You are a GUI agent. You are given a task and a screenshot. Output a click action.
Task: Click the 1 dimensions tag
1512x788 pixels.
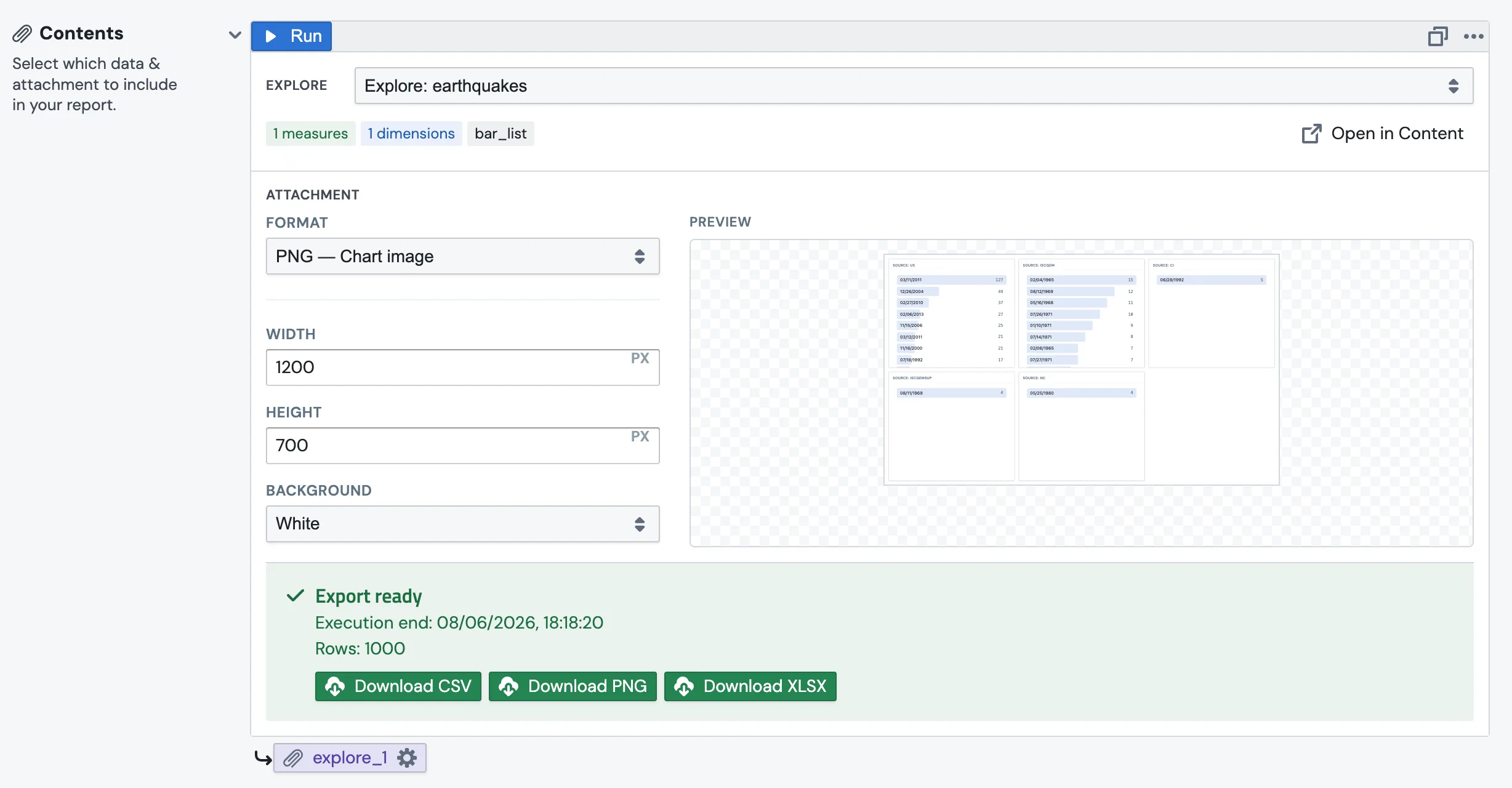click(x=411, y=134)
